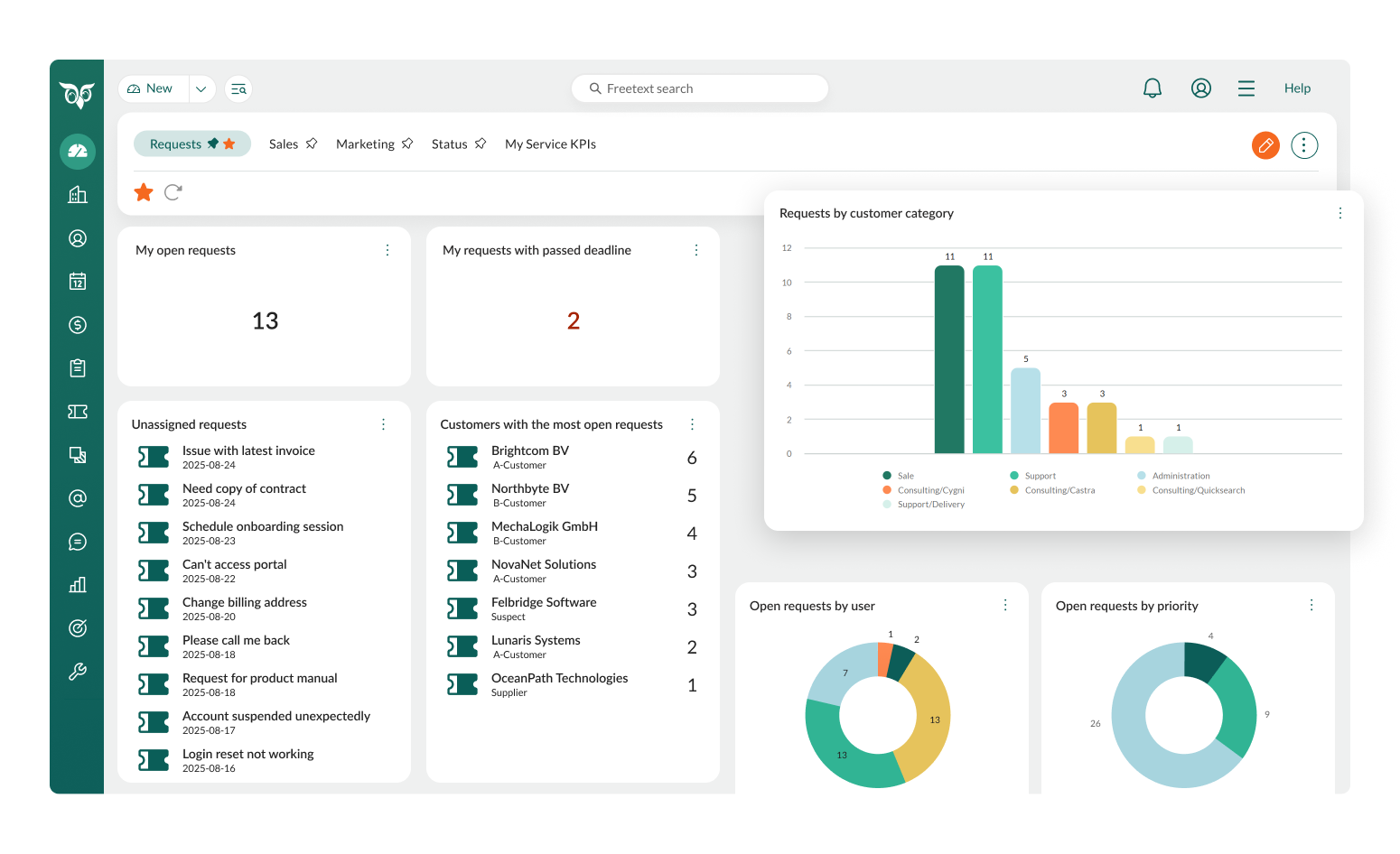Click the Freetext search field
1400x854 pixels.
tap(700, 88)
